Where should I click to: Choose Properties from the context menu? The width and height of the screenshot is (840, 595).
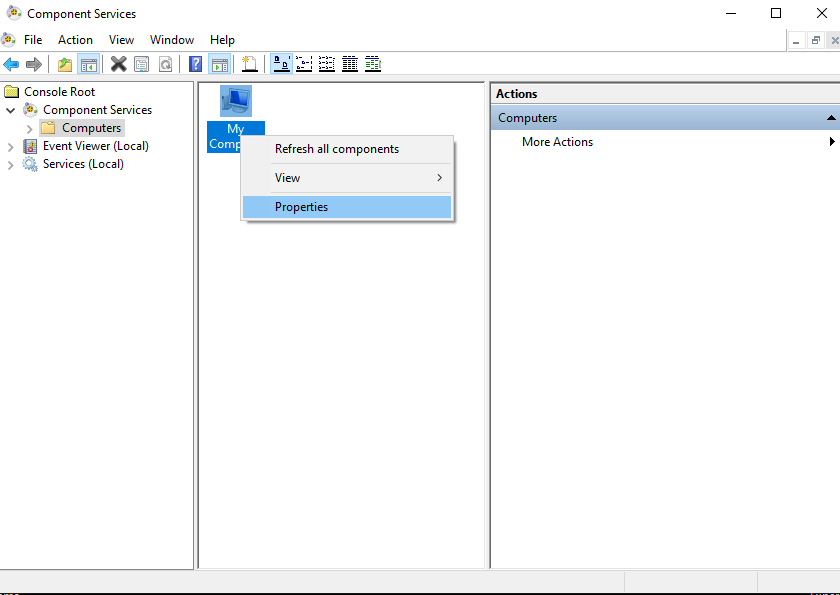pos(301,207)
